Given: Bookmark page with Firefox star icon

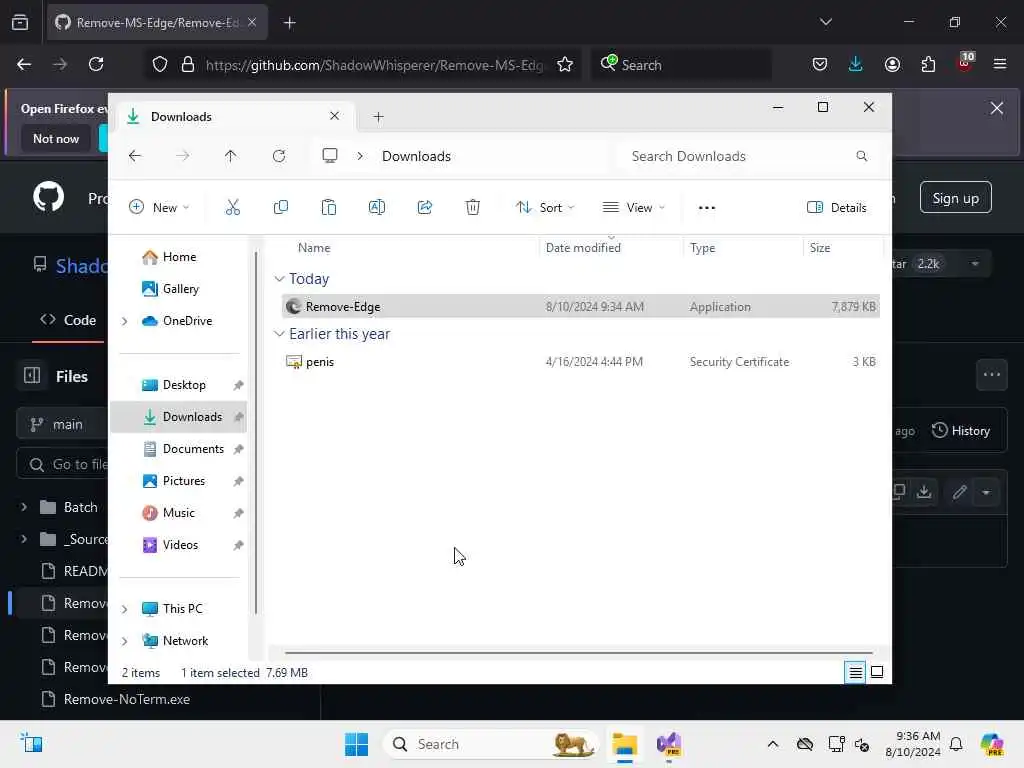Looking at the screenshot, I should click(565, 64).
